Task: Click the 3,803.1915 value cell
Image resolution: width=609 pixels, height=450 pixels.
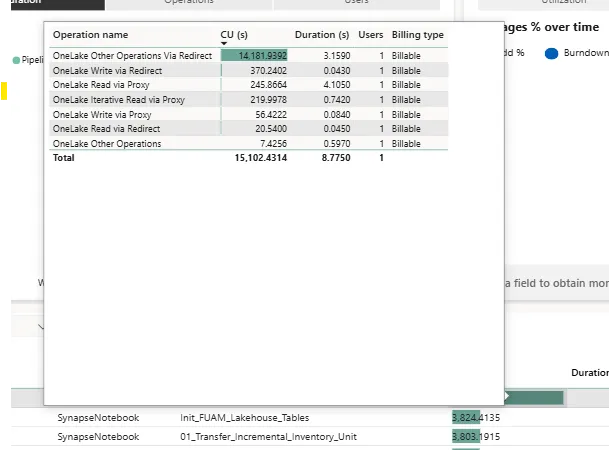Action: point(476,437)
